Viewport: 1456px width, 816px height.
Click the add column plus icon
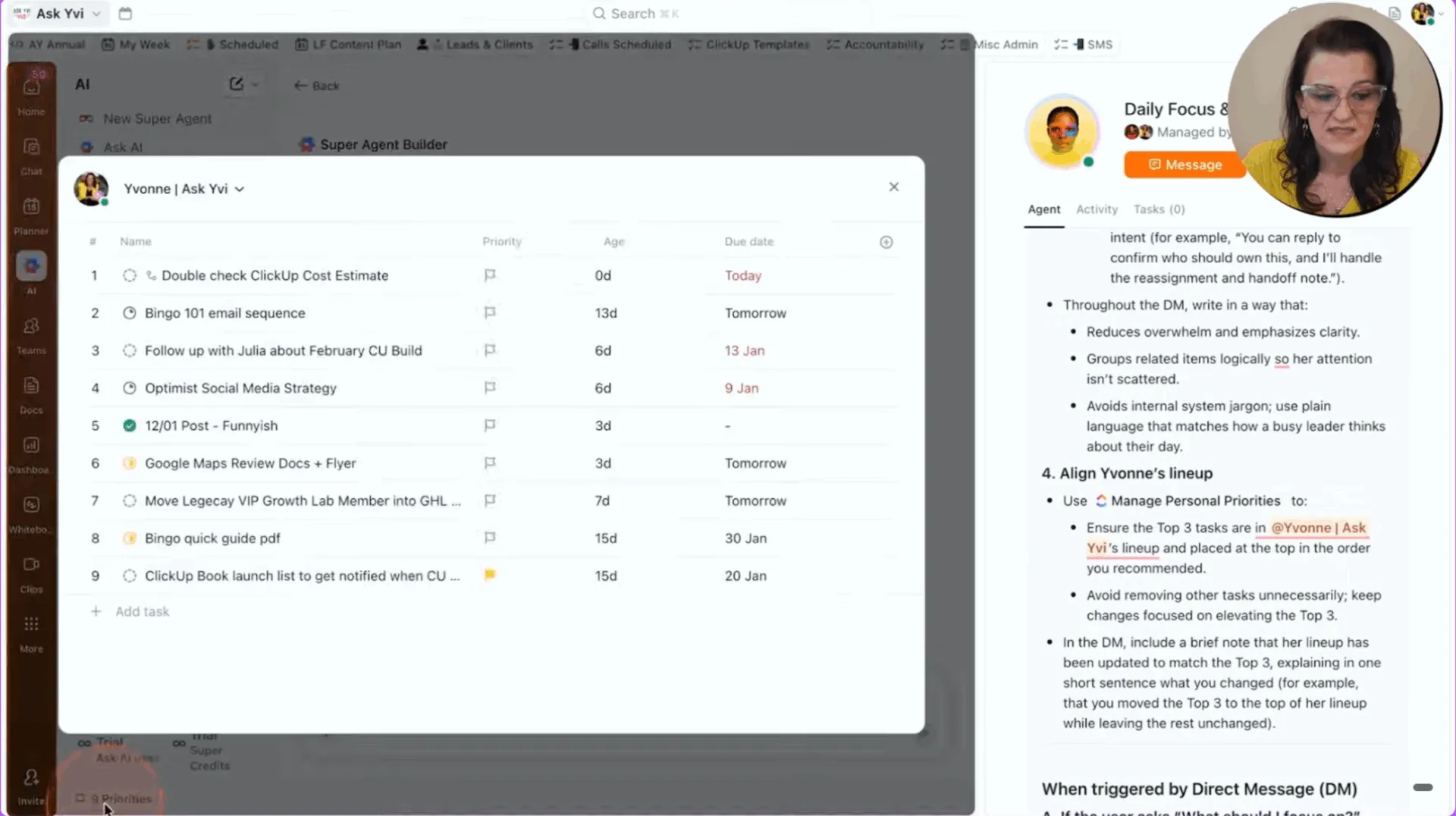click(x=886, y=242)
